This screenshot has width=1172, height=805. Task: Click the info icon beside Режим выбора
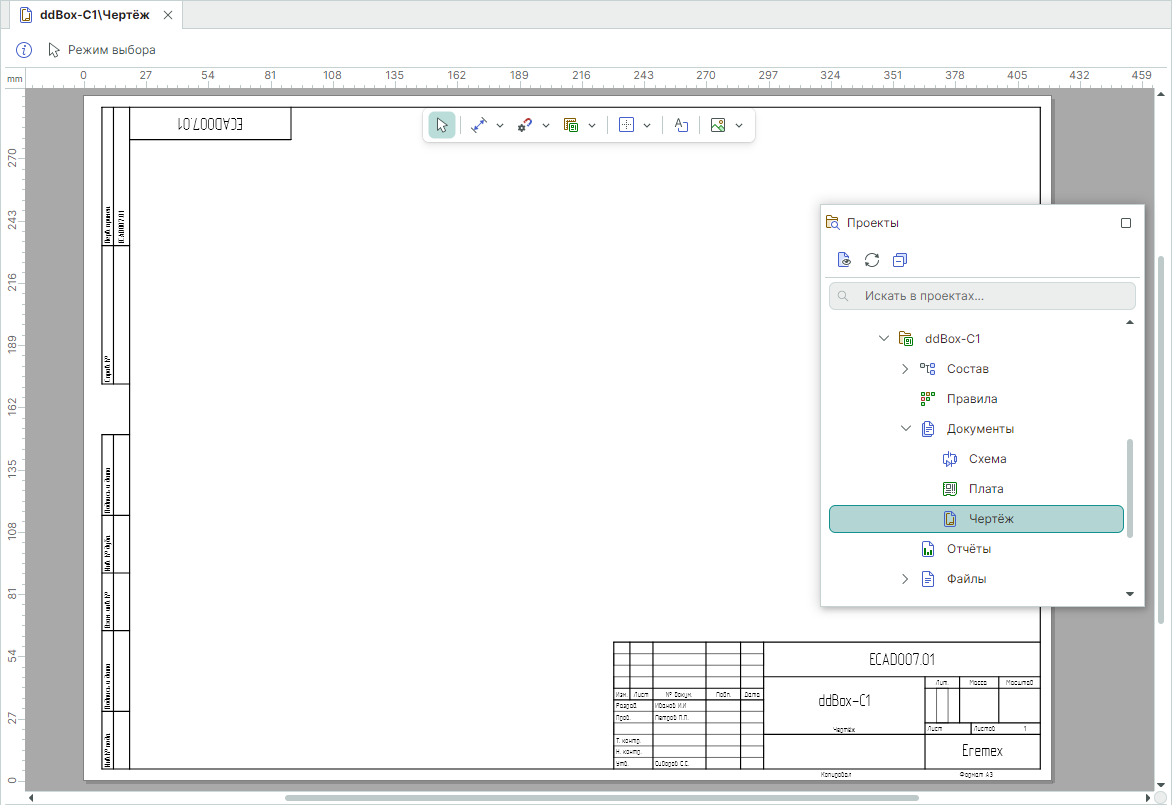[24, 49]
